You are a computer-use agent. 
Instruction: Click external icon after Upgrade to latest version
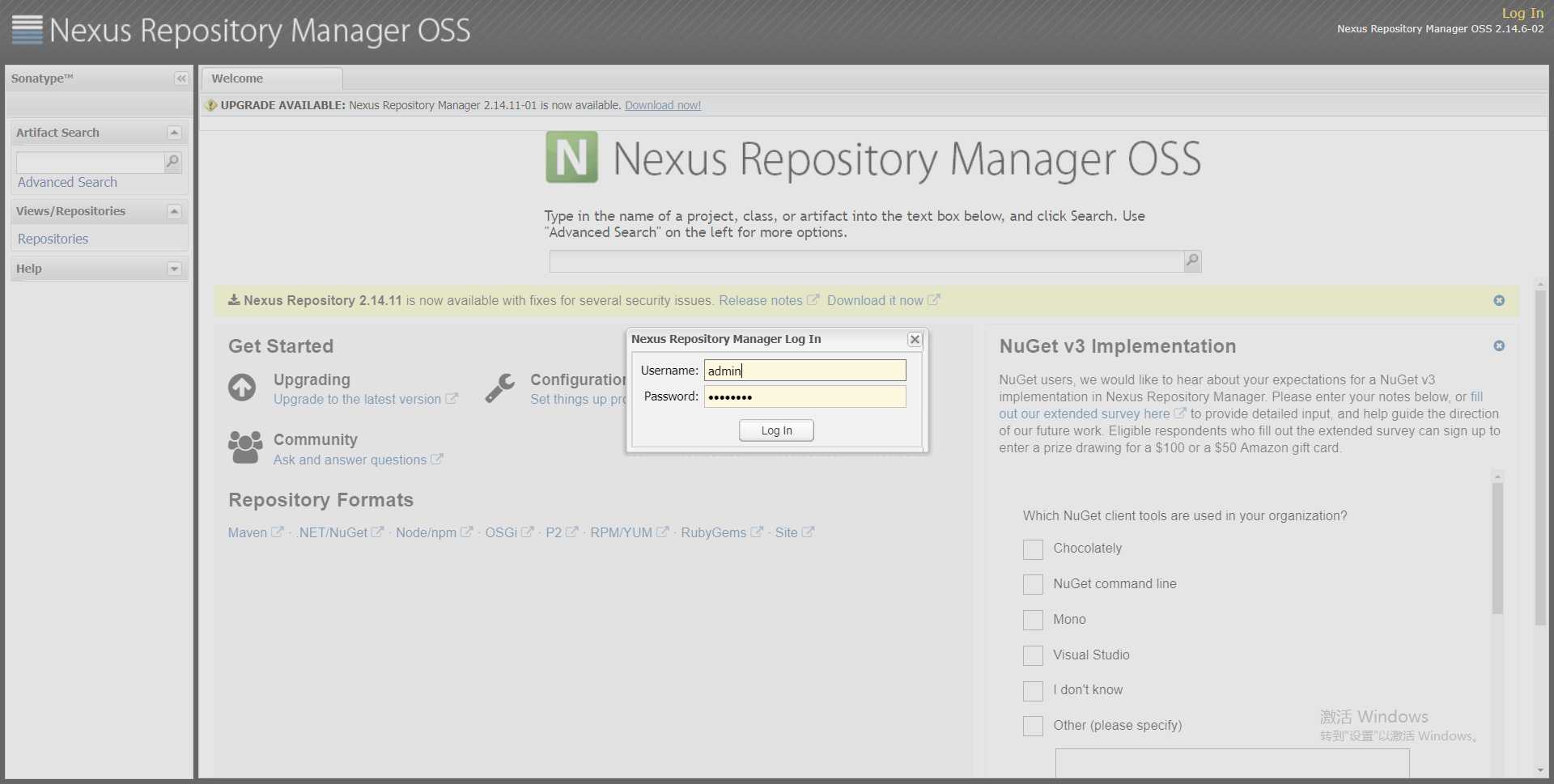[452, 398]
